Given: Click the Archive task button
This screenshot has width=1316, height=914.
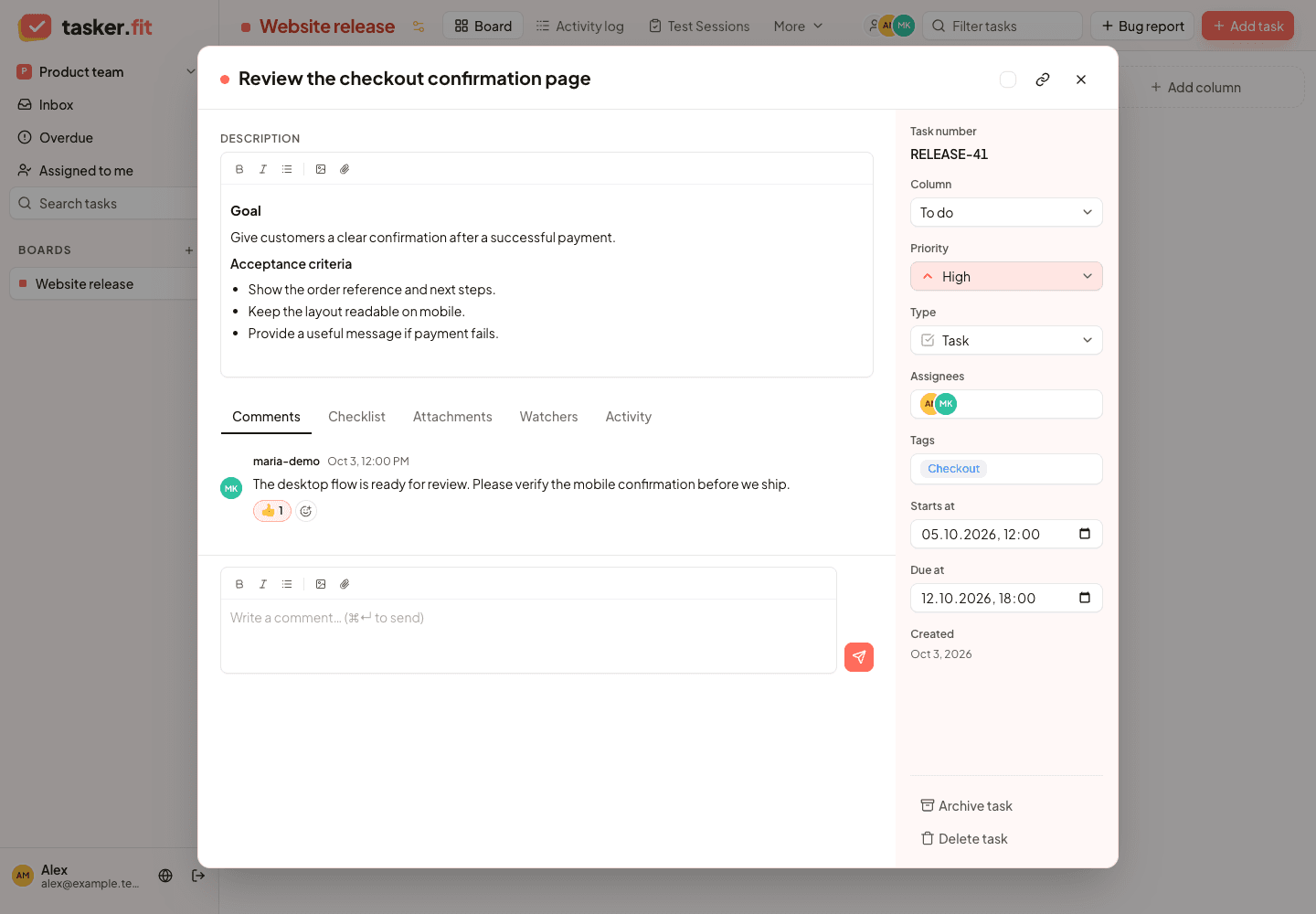Looking at the screenshot, I should tap(966, 806).
